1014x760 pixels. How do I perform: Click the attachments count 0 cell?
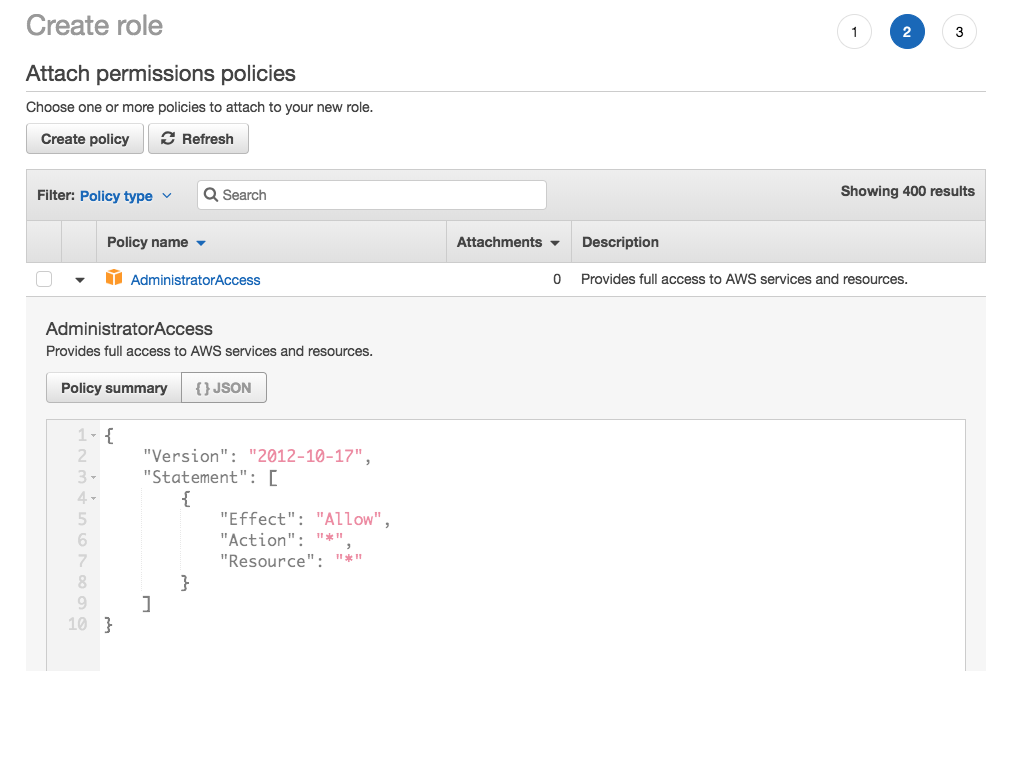pos(557,279)
